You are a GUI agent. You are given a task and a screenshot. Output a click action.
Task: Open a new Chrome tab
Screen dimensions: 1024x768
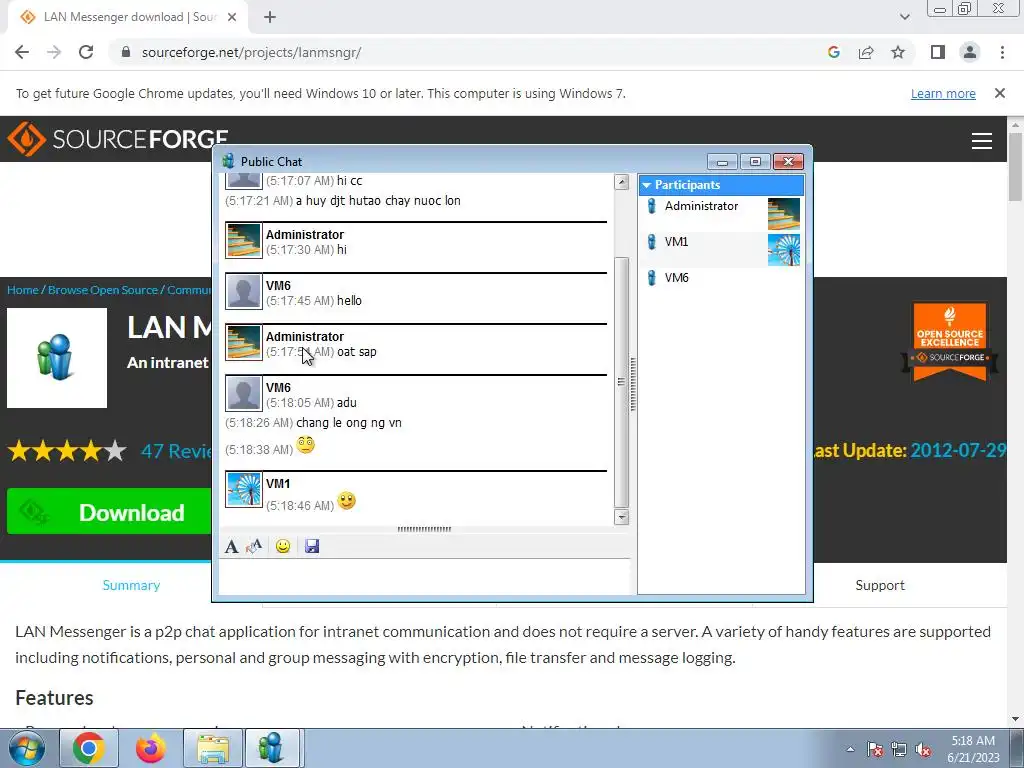coord(270,17)
